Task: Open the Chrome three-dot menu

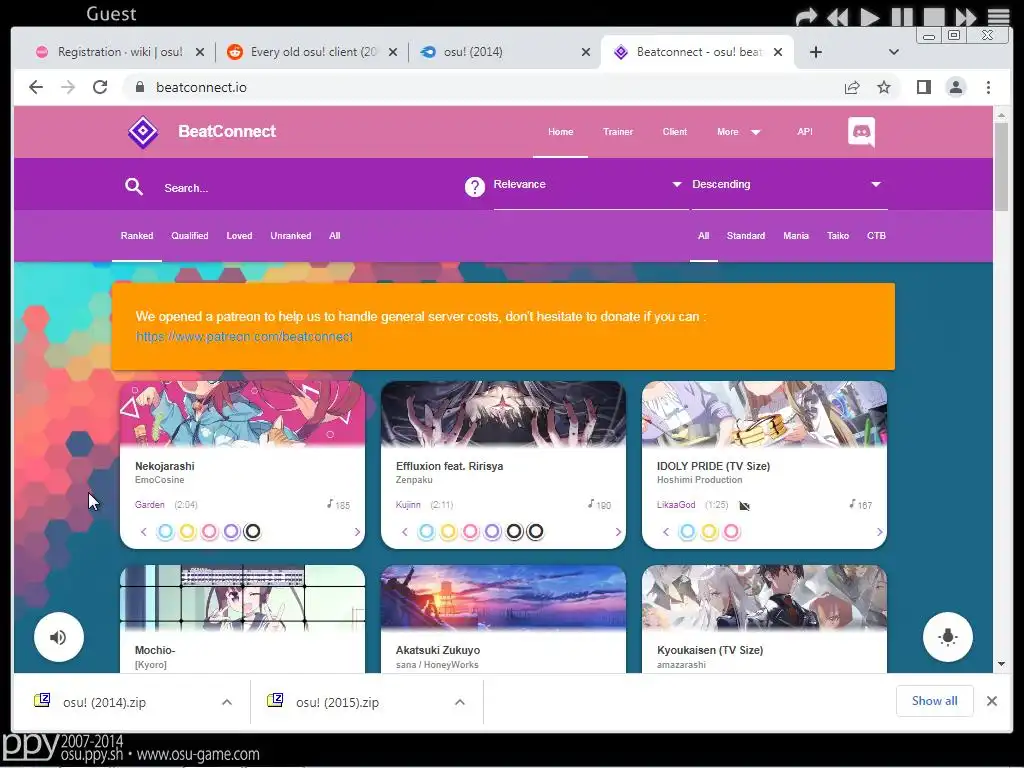Action: (x=988, y=87)
